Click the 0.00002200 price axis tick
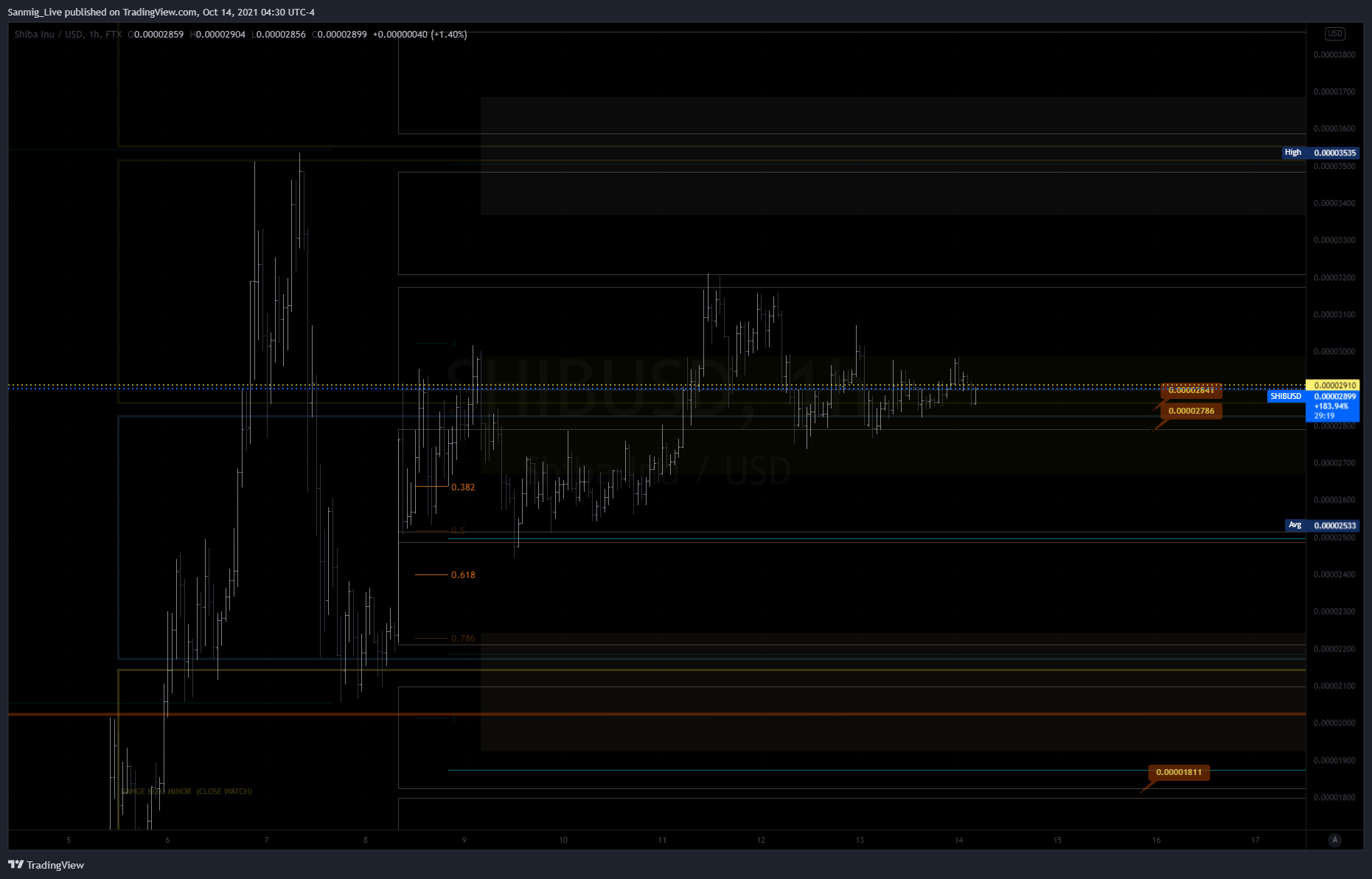 [1334, 649]
